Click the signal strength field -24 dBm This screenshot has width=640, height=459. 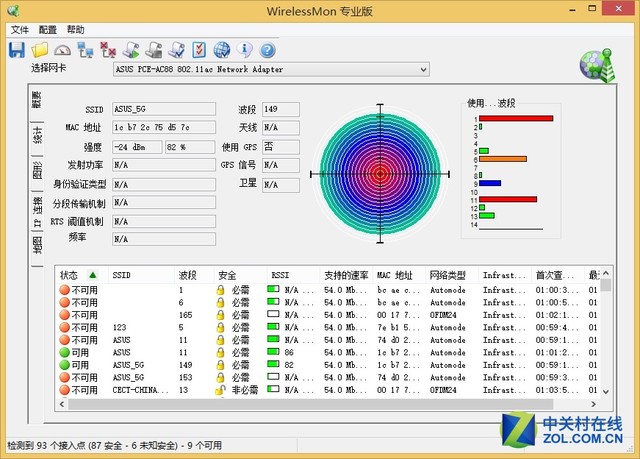coord(137,147)
